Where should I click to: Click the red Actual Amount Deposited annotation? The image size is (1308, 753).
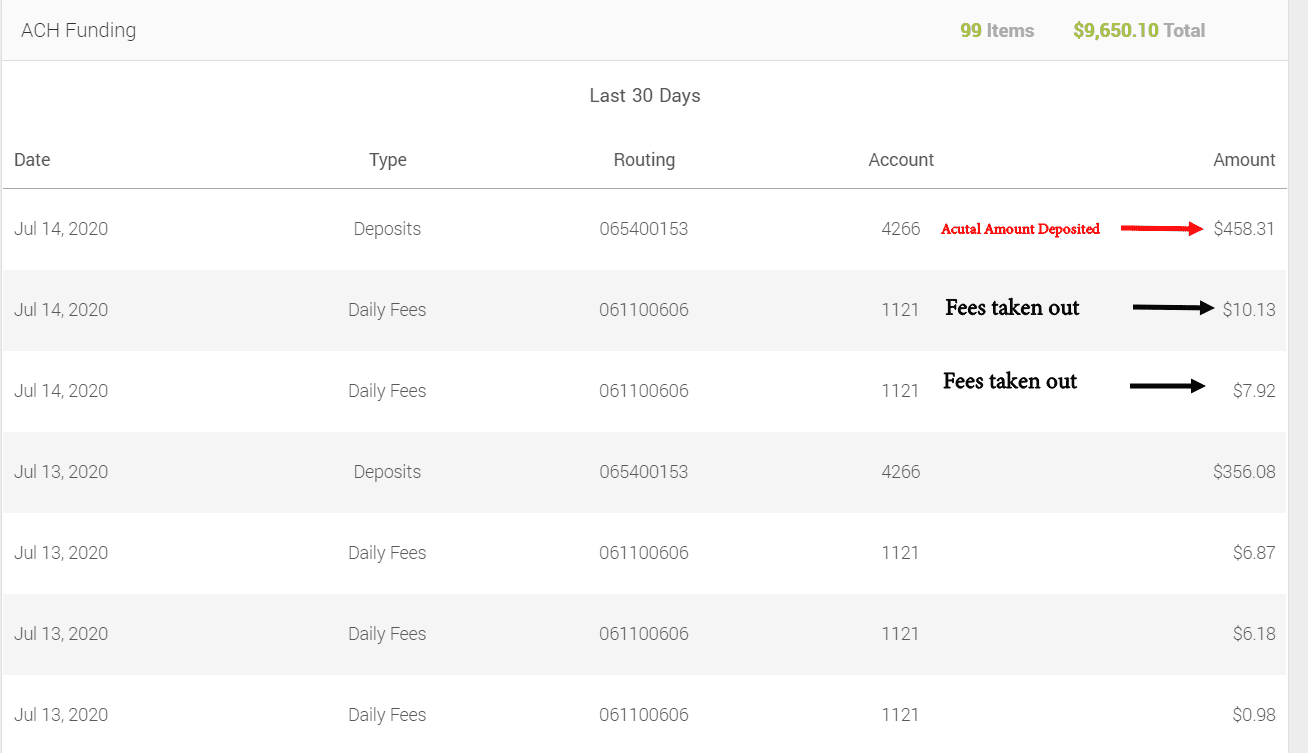tap(1020, 229)
